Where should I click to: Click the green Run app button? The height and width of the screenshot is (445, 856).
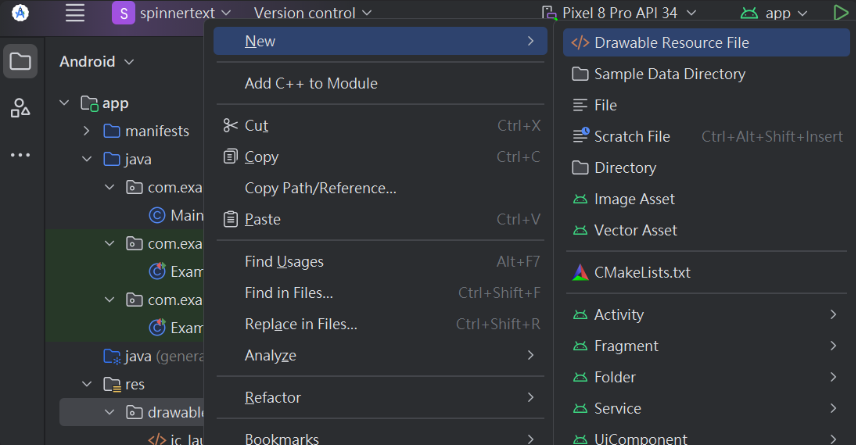coord(840,13)
